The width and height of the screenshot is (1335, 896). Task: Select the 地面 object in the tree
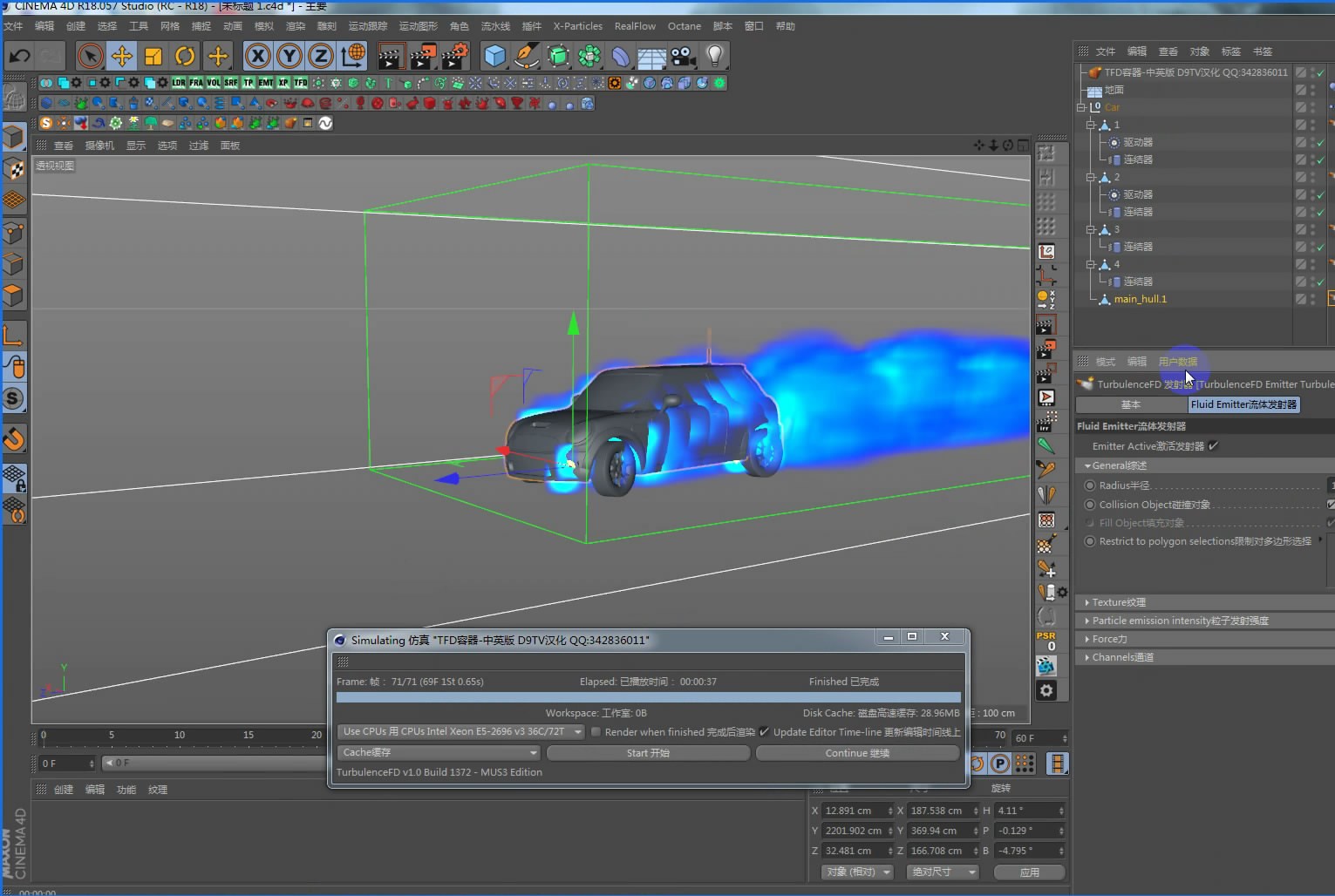pyautogui.click(x=1114, y=90)
